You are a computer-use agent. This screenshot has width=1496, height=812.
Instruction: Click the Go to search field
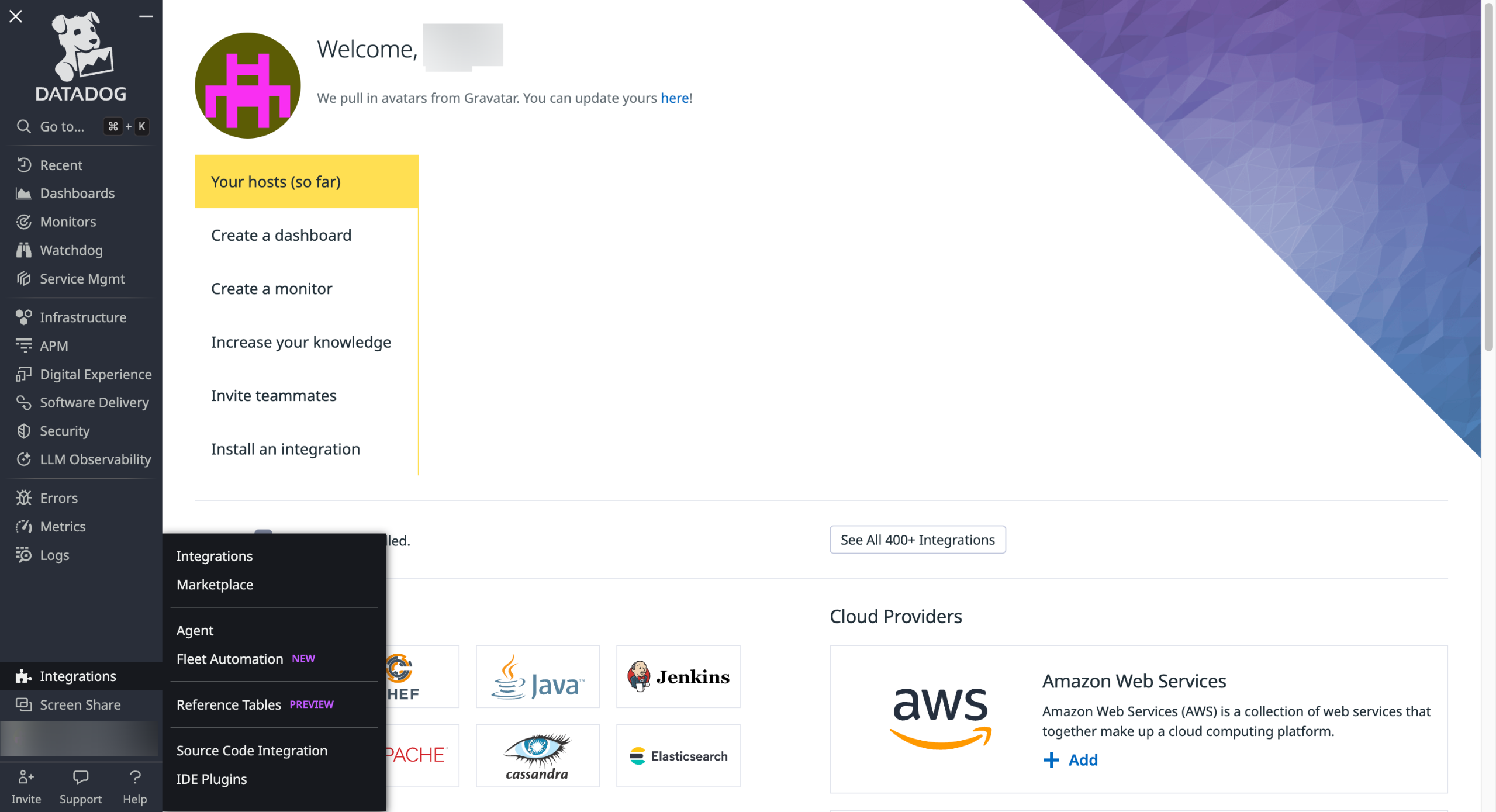(62, 126)
